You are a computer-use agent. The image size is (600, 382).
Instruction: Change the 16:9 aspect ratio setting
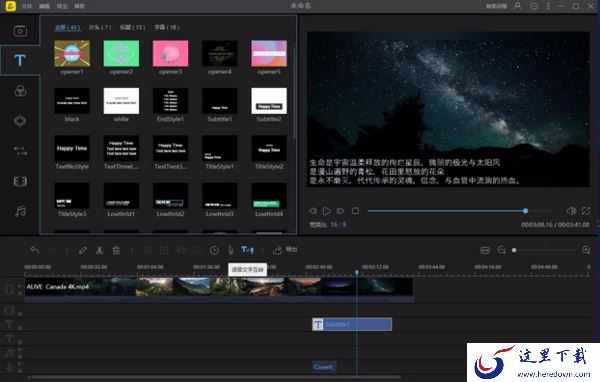(338, 225)
